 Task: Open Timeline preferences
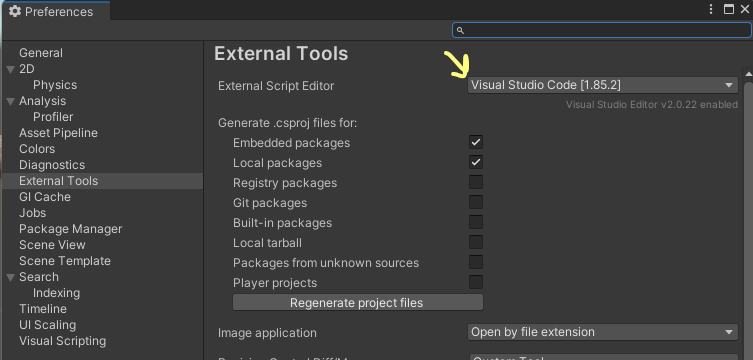click(43, 309)
